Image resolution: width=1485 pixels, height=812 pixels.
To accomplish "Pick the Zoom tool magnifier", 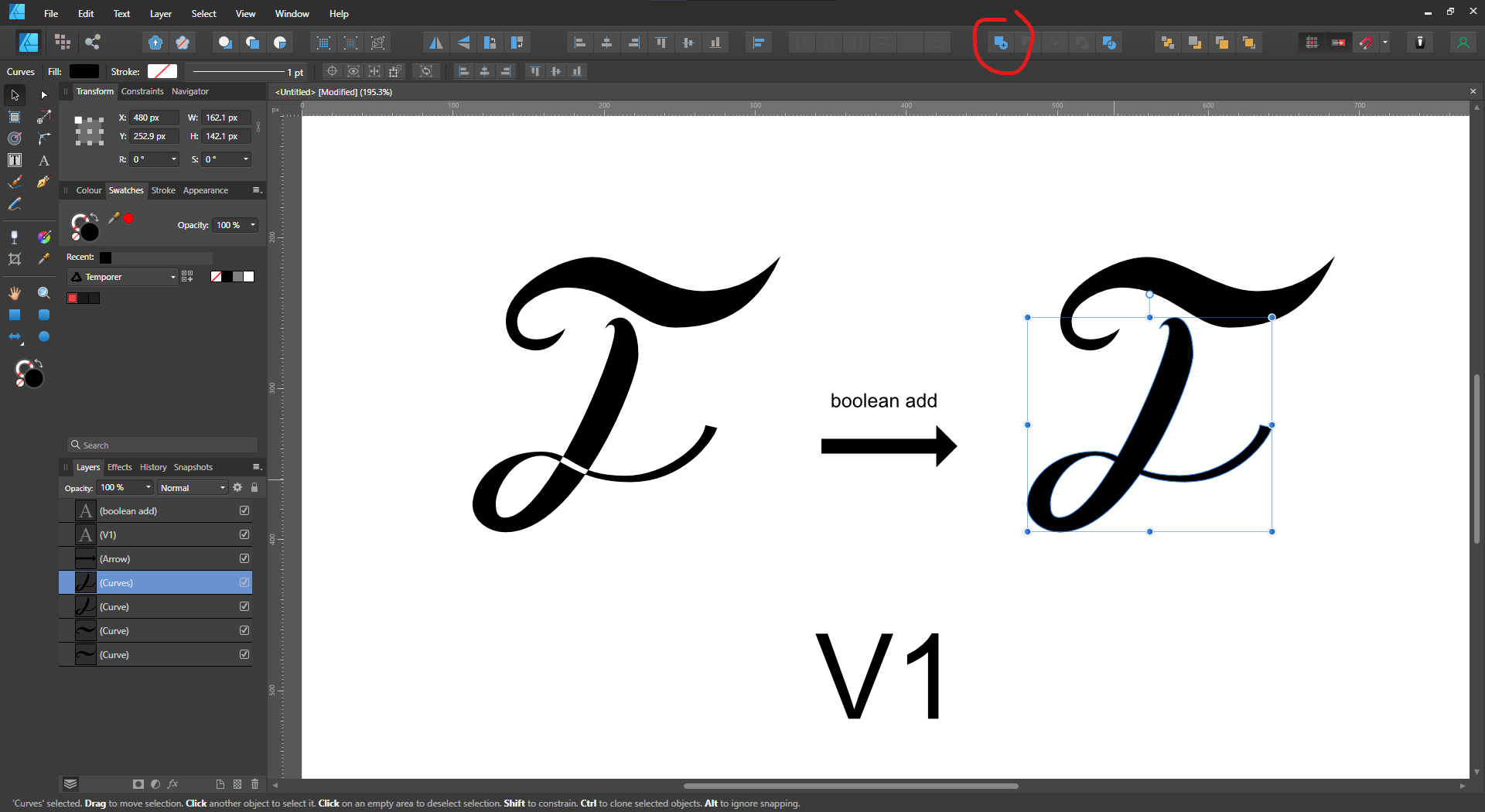I will [x=43, y=293].
